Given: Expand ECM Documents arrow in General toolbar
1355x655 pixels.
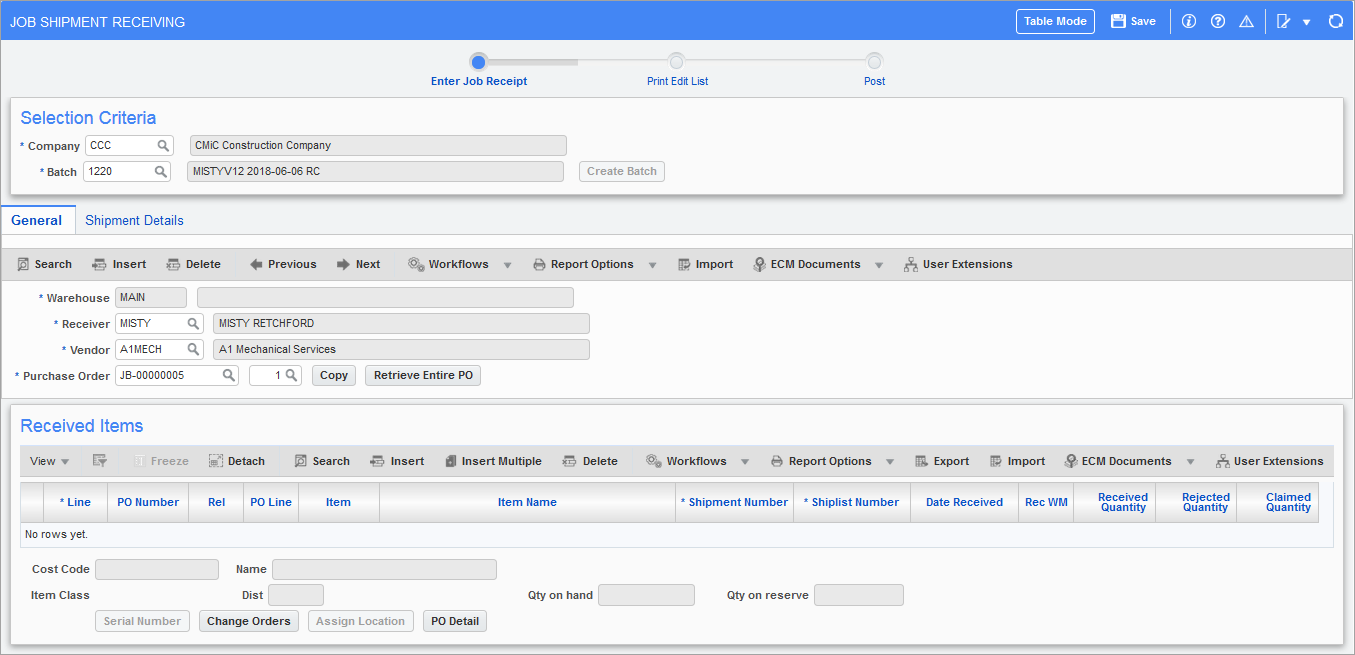Looking at the screenshot, I should [x=879, y=265].
